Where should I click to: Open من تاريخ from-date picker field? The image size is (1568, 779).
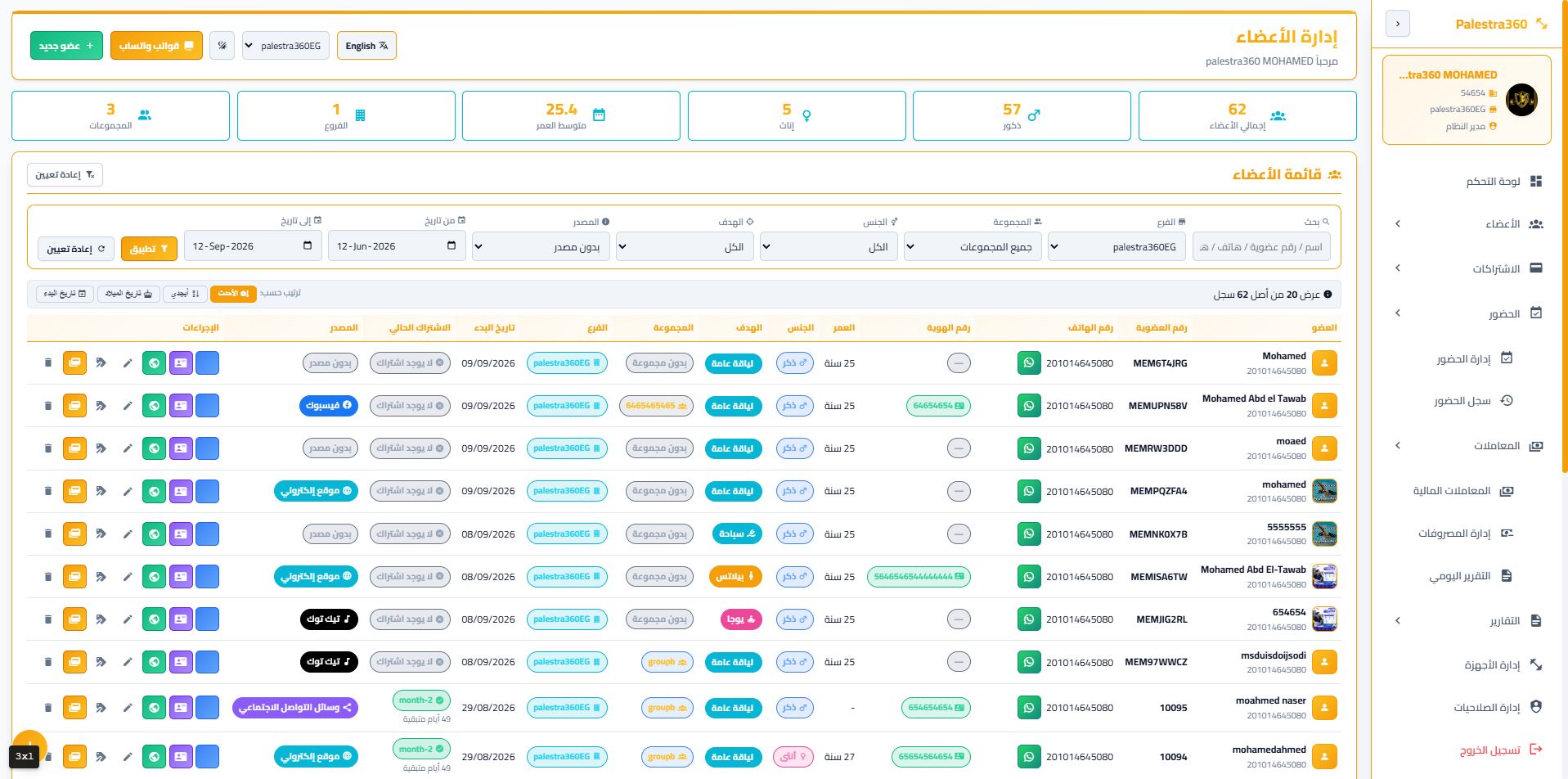click(x=397, y=245)
